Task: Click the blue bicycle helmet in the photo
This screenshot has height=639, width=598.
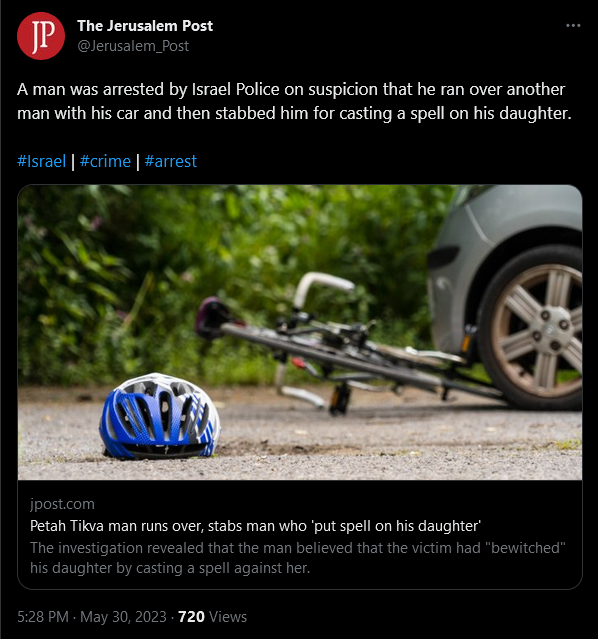Action: point(160,416)
